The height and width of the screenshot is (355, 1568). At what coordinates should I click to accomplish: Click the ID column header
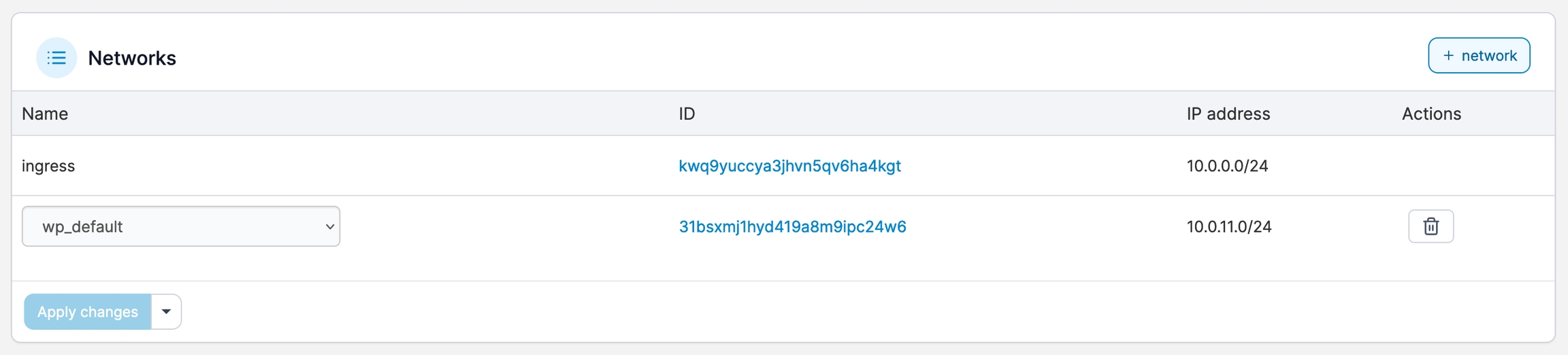pos(687,114)
